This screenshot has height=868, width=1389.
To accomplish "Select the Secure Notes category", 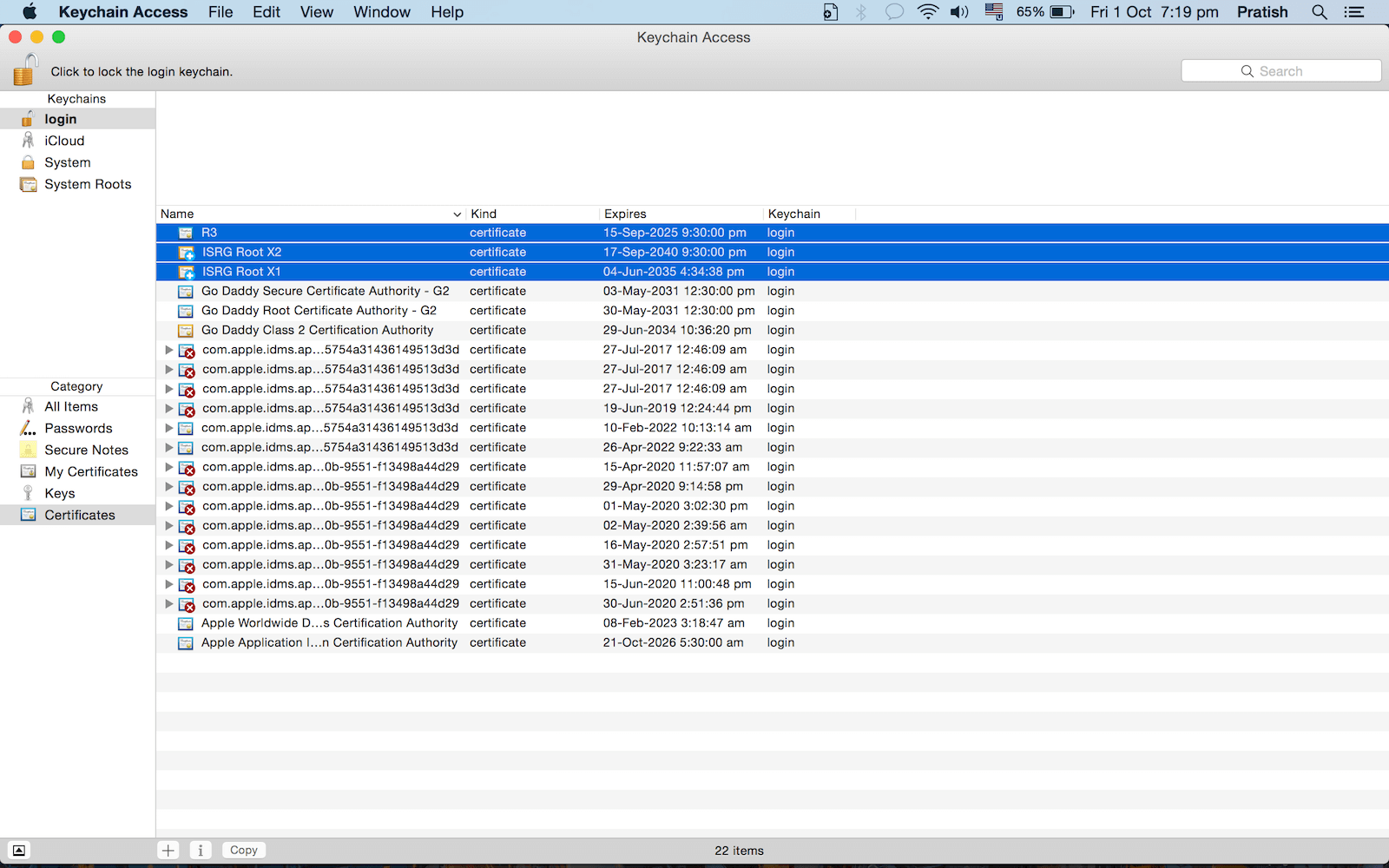I will pos(86,450).
